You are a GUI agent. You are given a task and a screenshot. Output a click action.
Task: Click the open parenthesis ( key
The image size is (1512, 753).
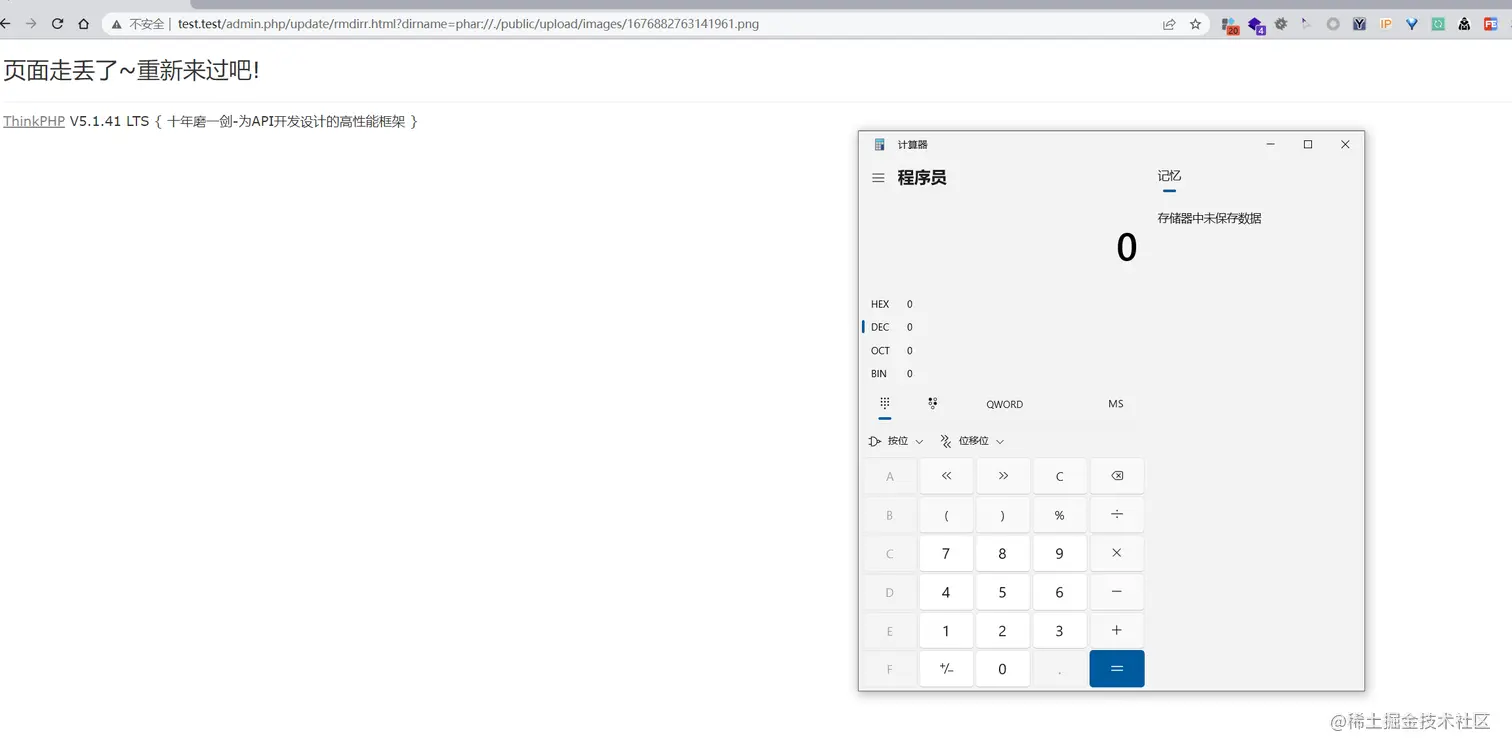(x=946, y=515)
